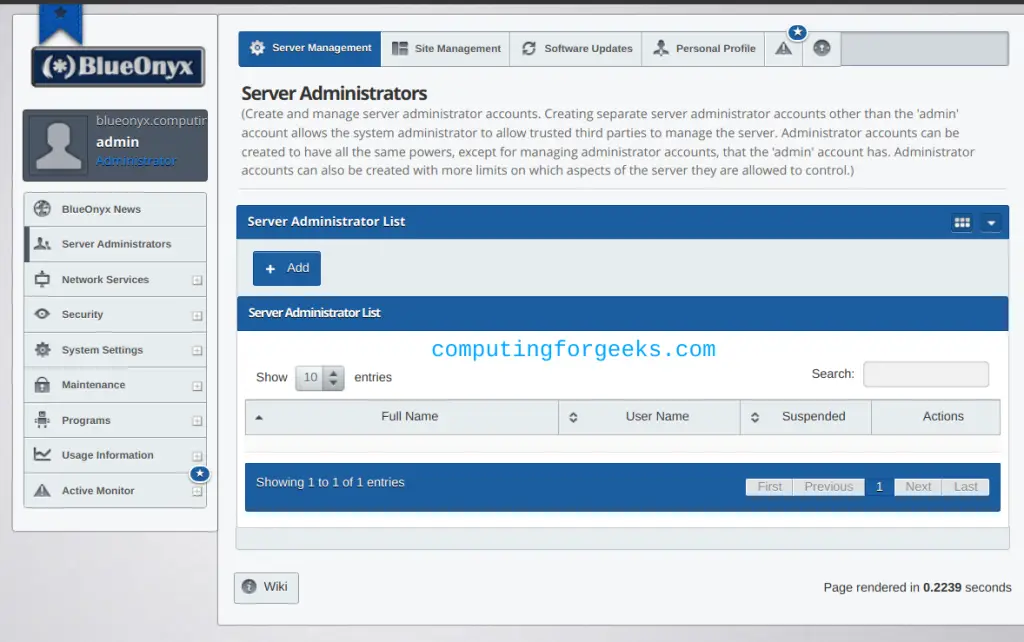The width and height of the screenshot is (1024, 642).
Task: Open the list header dropdown arrow
Action: click(991, 223)
